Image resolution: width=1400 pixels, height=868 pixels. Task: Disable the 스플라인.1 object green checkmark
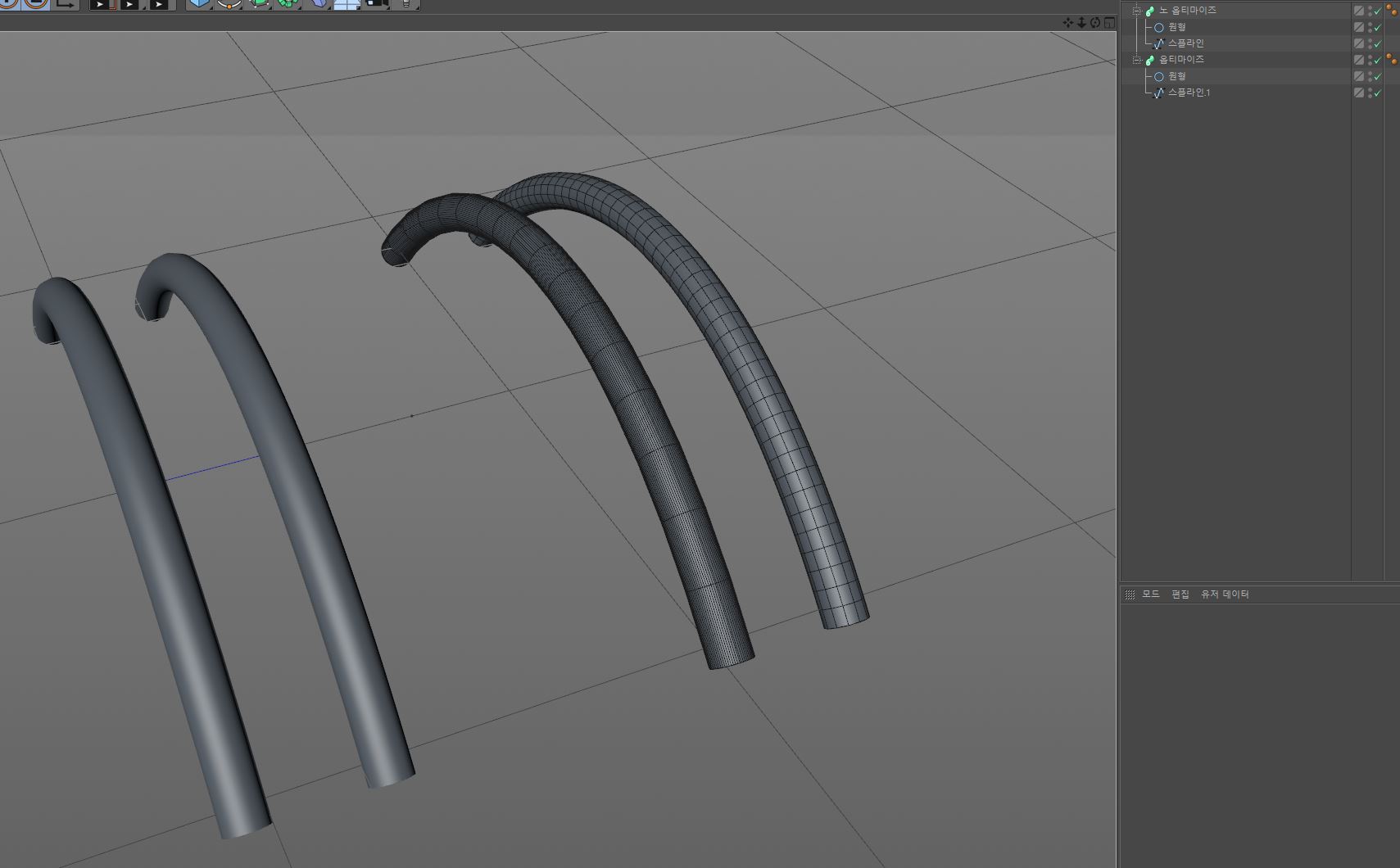1378,93
